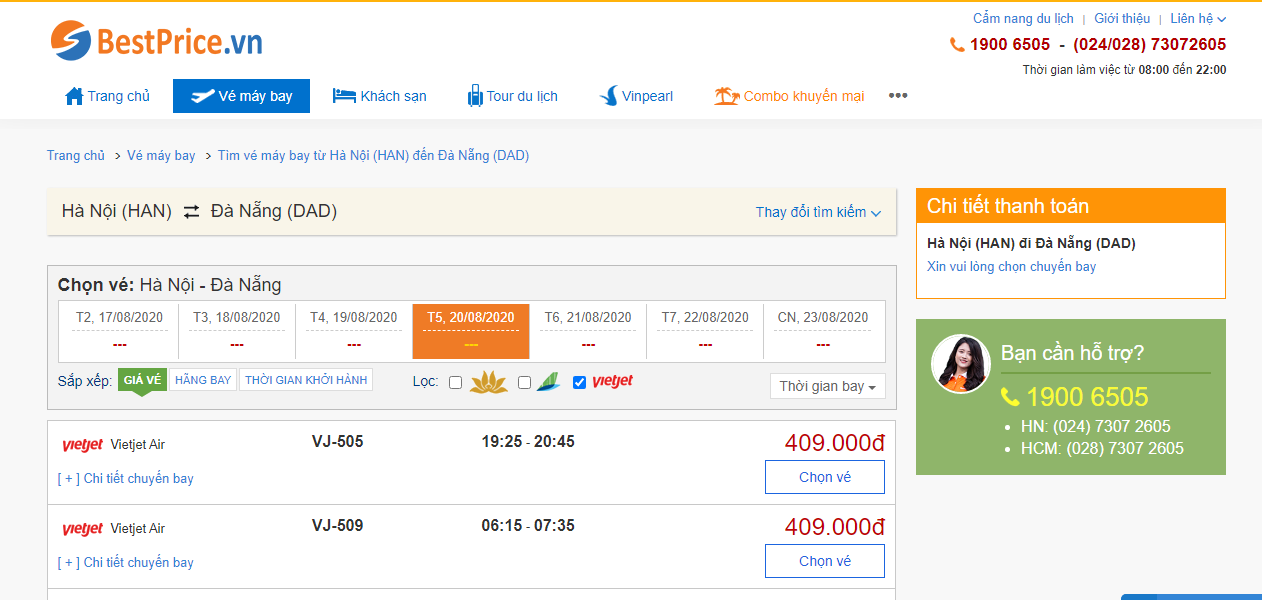Expand Thay đổi tìm kiếm
The height and width of the screenshot is (600, 1262).
tap(818, 212)
